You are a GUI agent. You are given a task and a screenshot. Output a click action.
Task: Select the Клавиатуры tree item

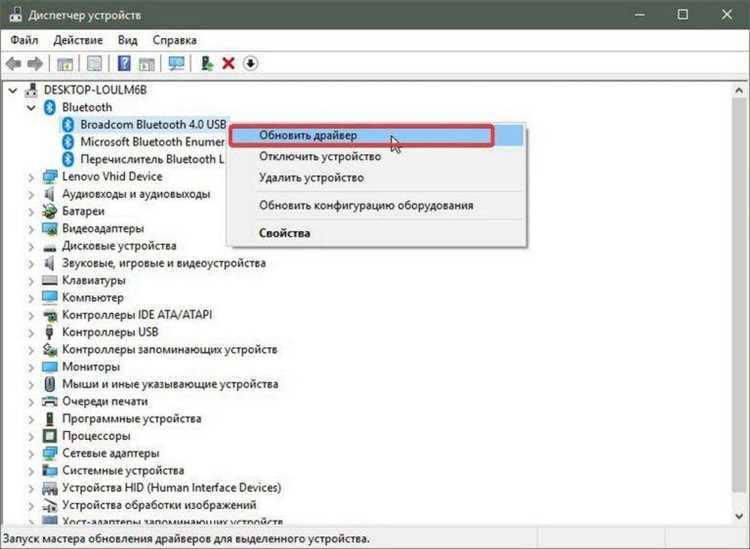92,280
